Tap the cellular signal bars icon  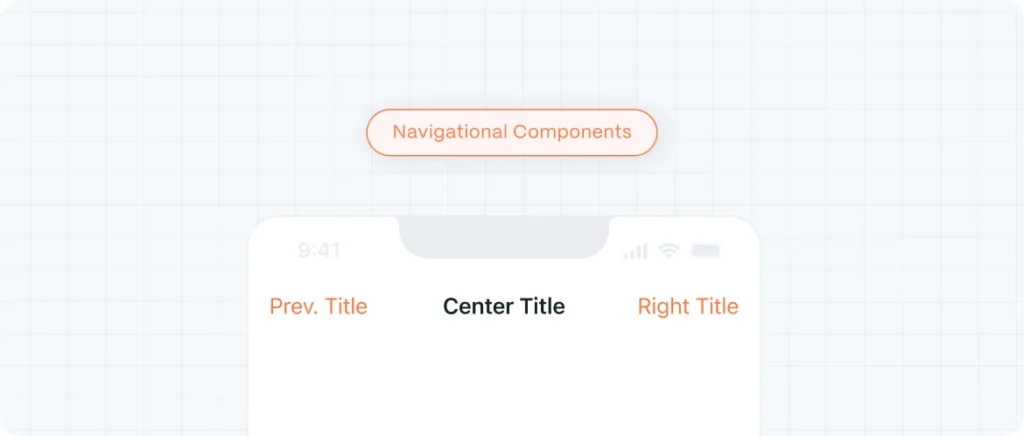635,251
